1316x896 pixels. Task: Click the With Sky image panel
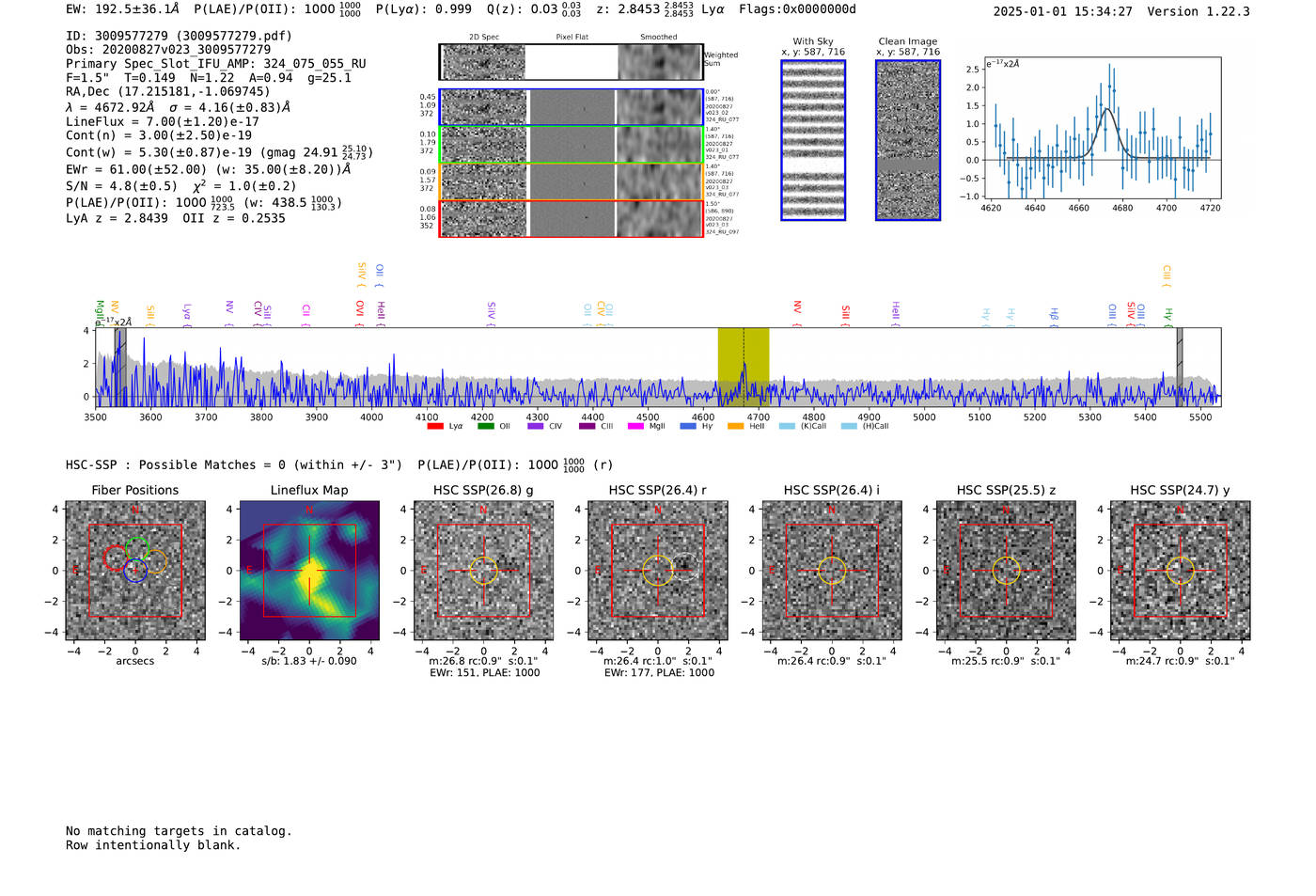pos(813,140)
